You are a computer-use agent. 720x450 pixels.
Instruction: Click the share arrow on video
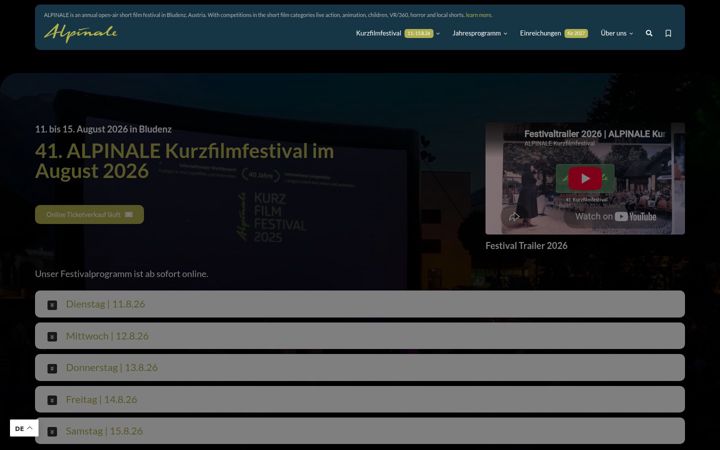tap(514, 216)
